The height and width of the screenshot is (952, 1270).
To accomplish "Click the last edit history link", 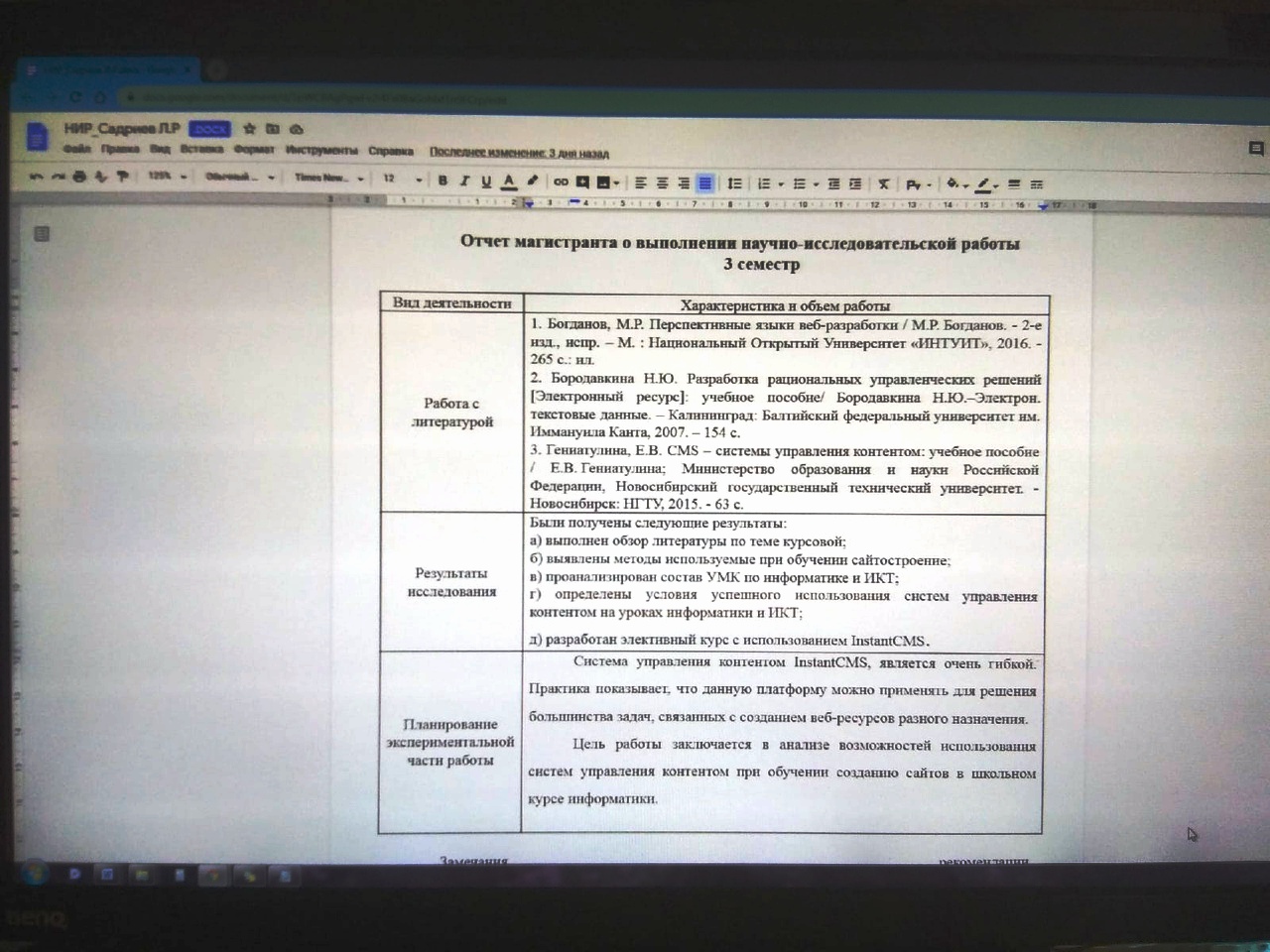I will pyautogui.click(x=519, y=153).
